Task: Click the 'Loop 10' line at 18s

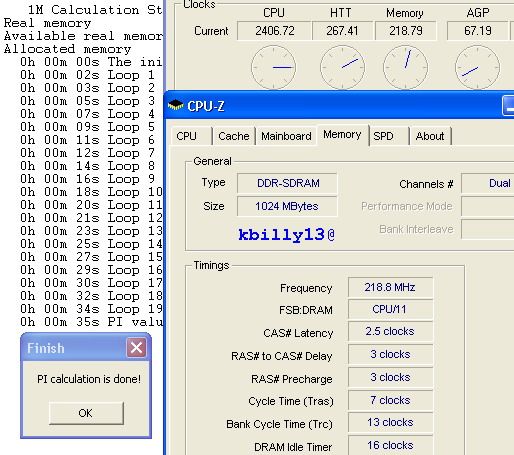Action: coord(91,192)
